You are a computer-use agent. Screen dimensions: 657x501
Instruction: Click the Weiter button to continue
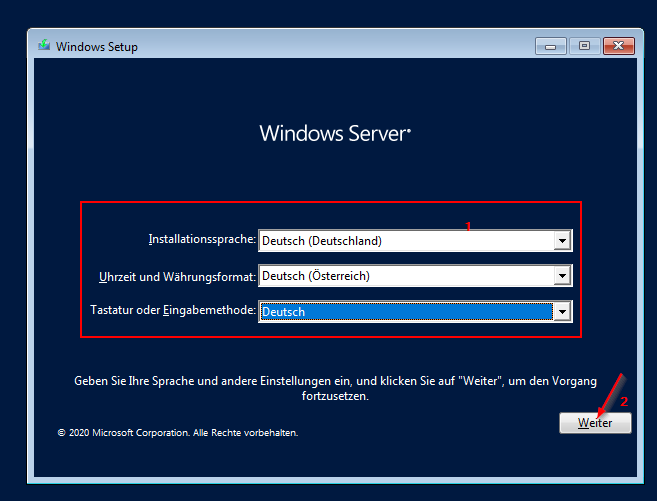595,423
